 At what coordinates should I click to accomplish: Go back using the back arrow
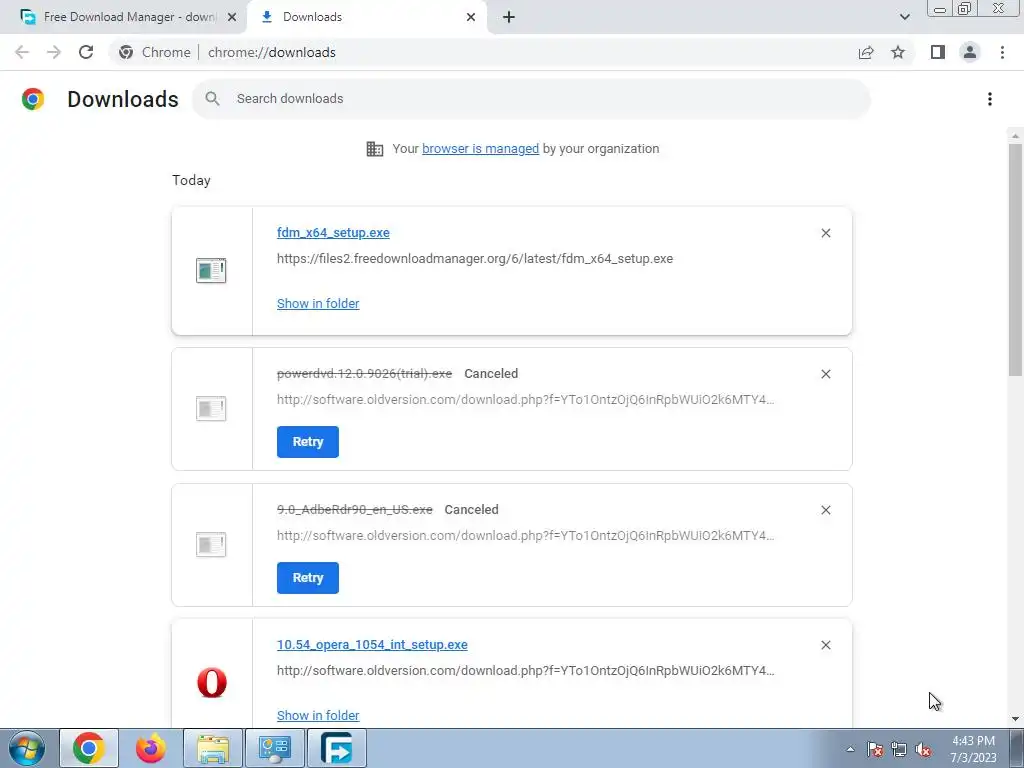click(22, 52)
